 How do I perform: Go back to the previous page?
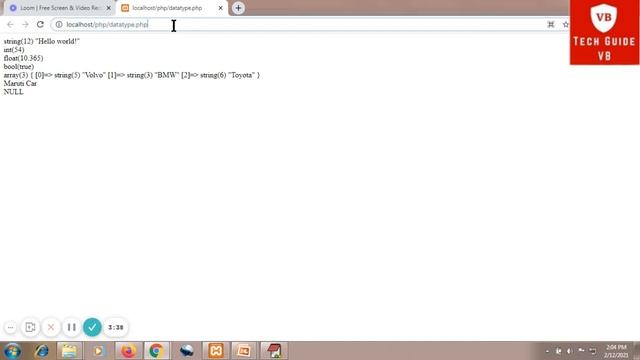point(10,24)
